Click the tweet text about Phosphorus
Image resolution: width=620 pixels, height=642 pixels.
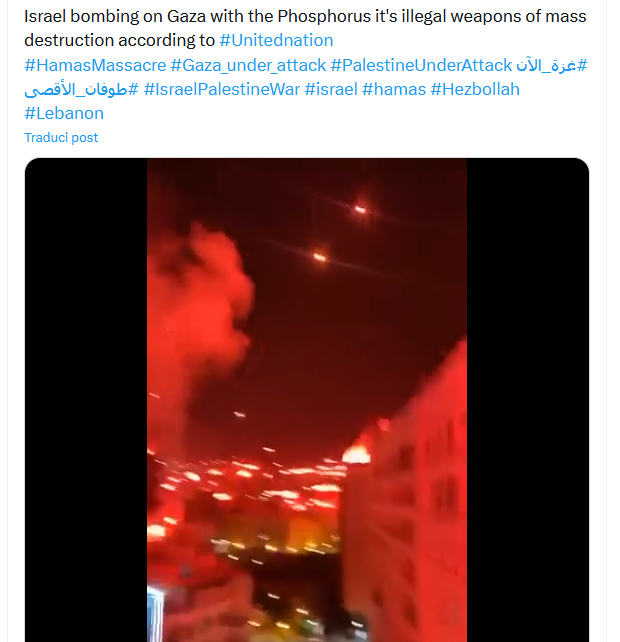pyautogui.click(x=305, y=28)
